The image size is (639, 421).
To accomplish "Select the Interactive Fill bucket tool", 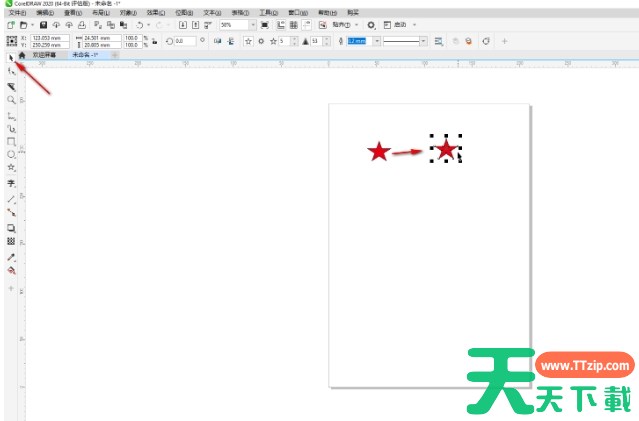I will (x=11, y=270).
